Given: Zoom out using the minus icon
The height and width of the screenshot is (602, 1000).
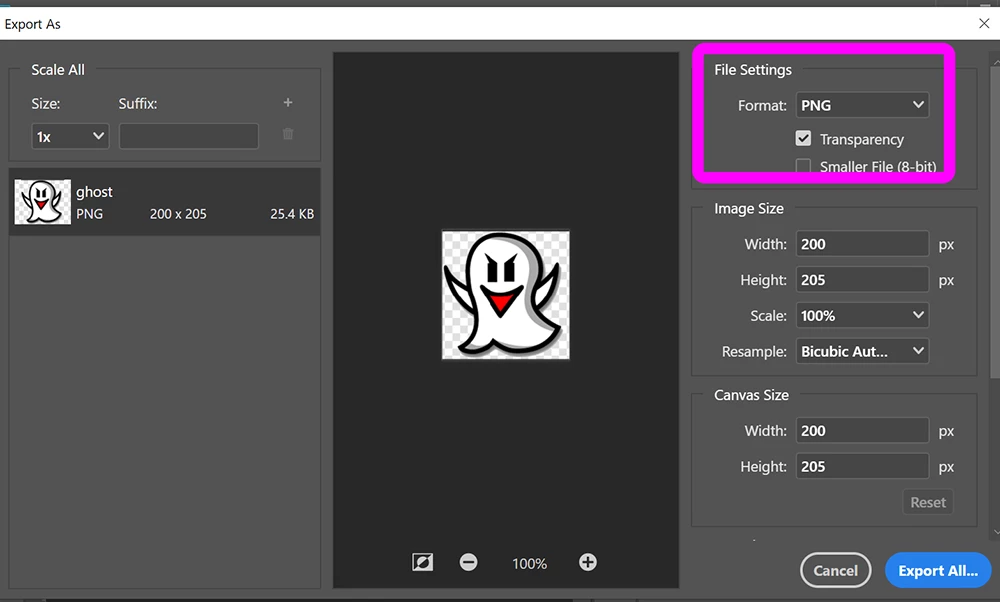Looking at the screenshot, I should click(468, 562).
